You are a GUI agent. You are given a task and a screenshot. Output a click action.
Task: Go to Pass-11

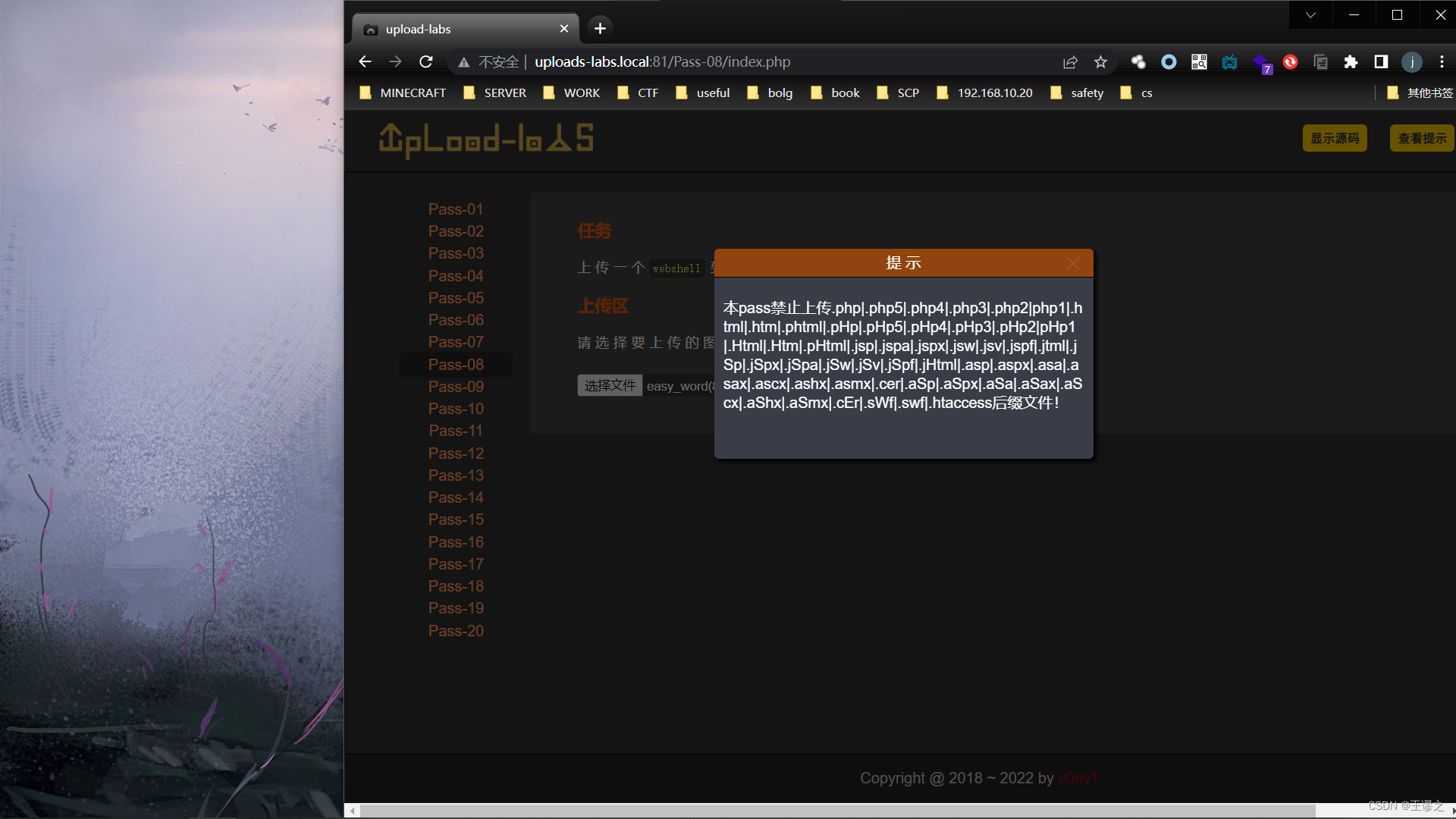click(x=456, y=431)
